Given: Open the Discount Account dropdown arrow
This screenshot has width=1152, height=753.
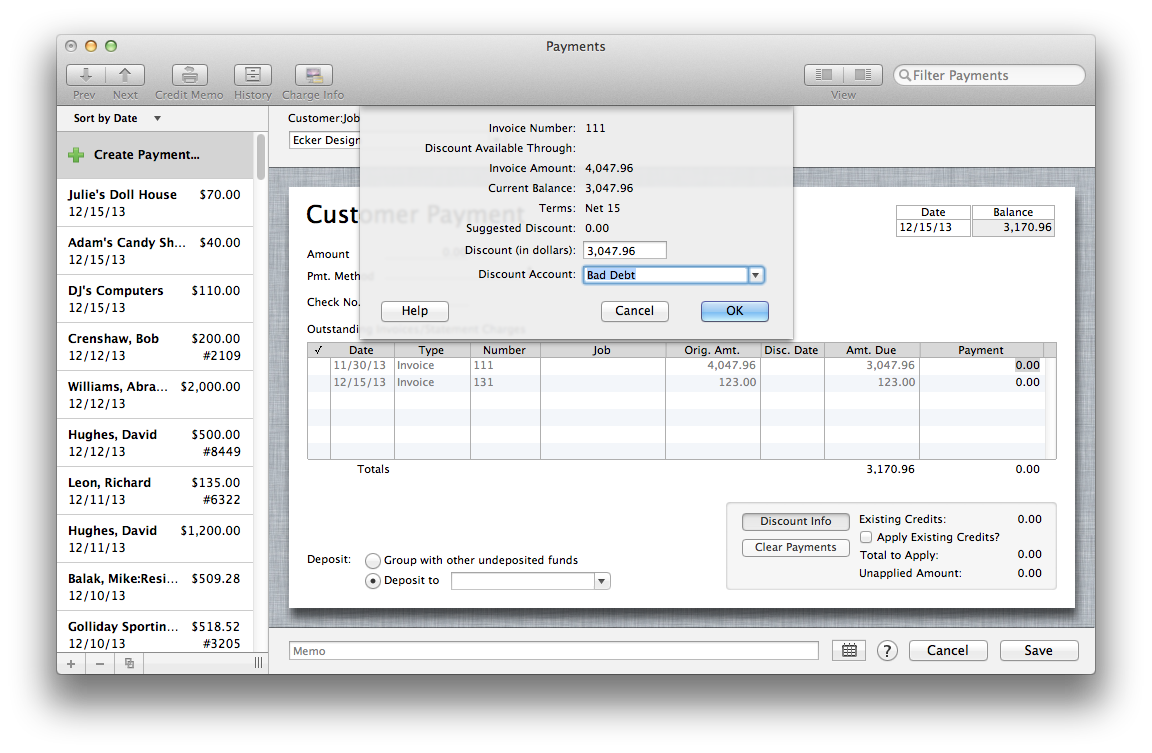Looking at the screenshot, I should [756, 275].
